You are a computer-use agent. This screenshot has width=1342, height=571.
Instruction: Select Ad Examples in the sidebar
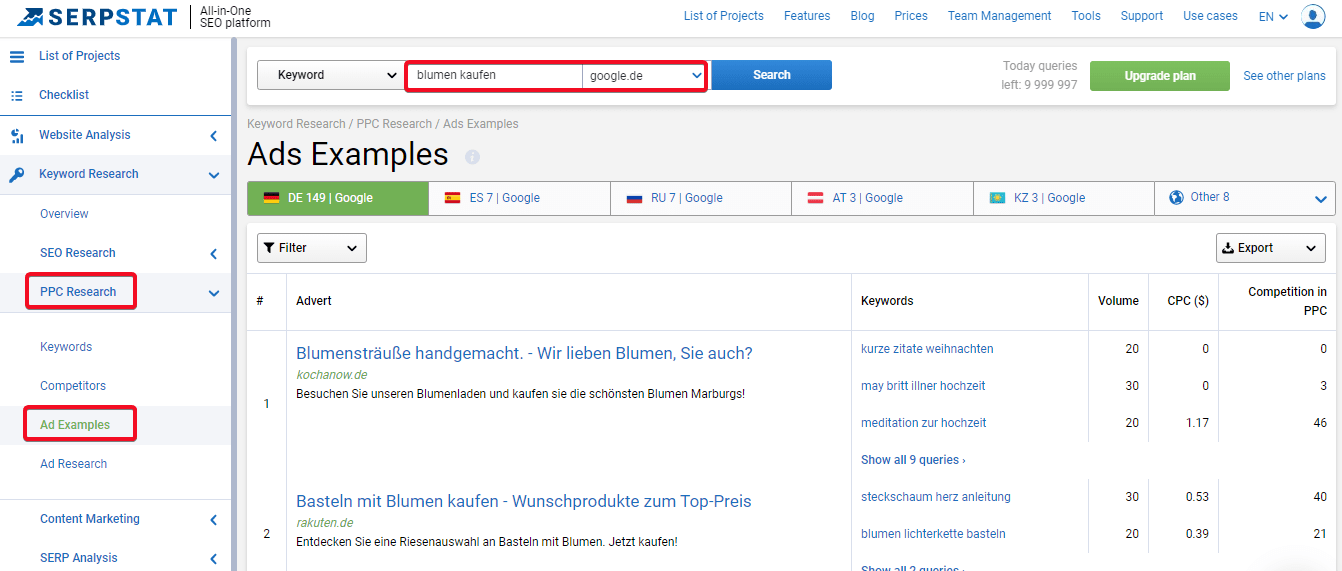(75, 425)
